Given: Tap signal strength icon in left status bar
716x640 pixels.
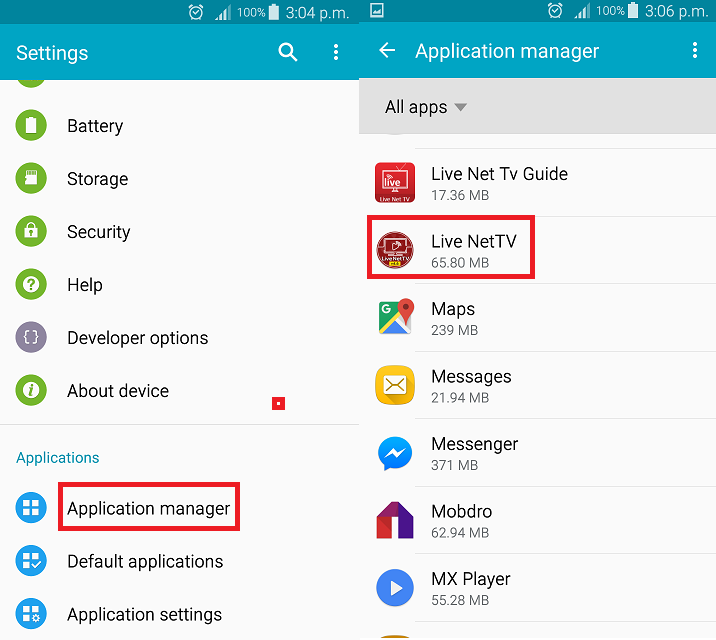Looking at the screenshot, I should coord(223,13).
